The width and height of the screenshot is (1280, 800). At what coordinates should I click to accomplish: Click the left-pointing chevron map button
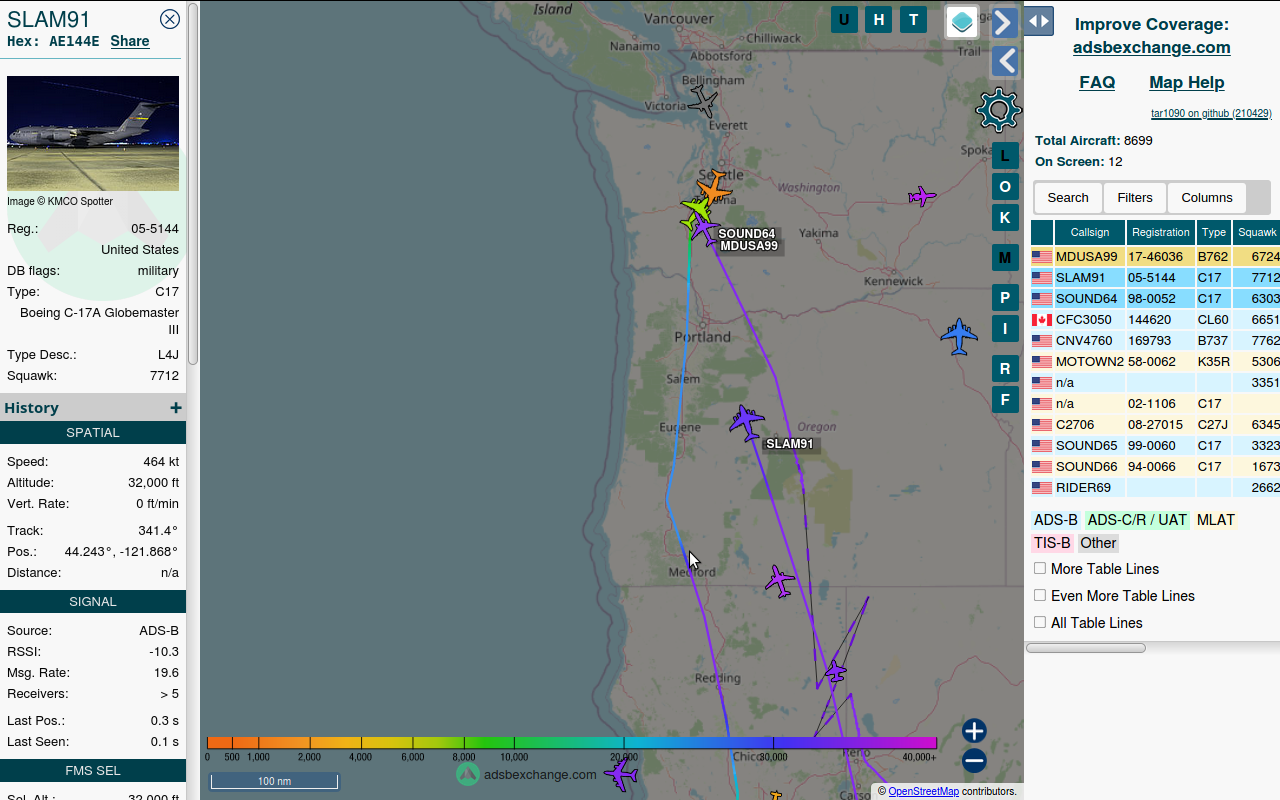(x=1004, y=61)
